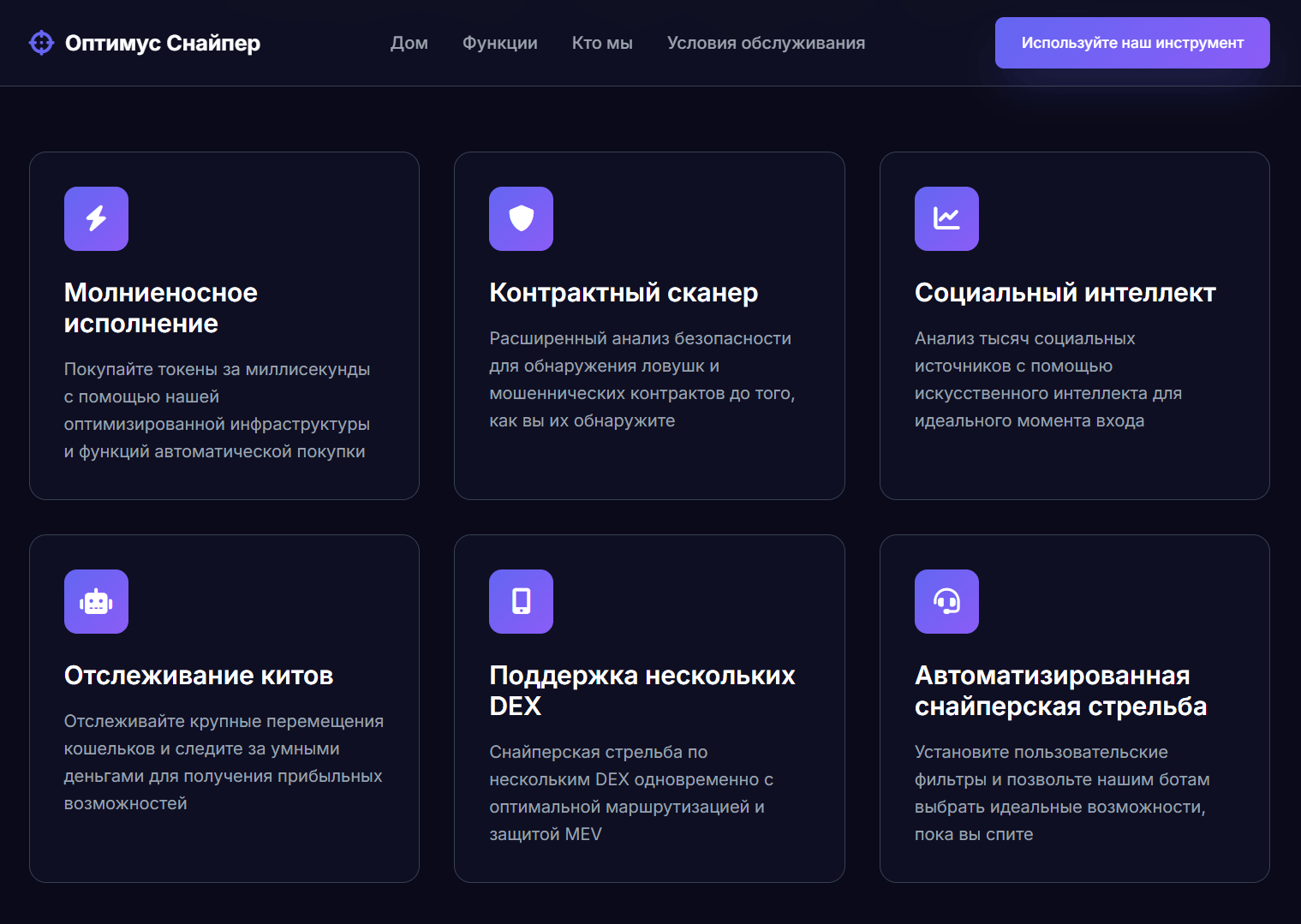Click the description text about MEV protection
Image resolution: width=1301 pixels, height=924 pixels.
pos(630,793)
